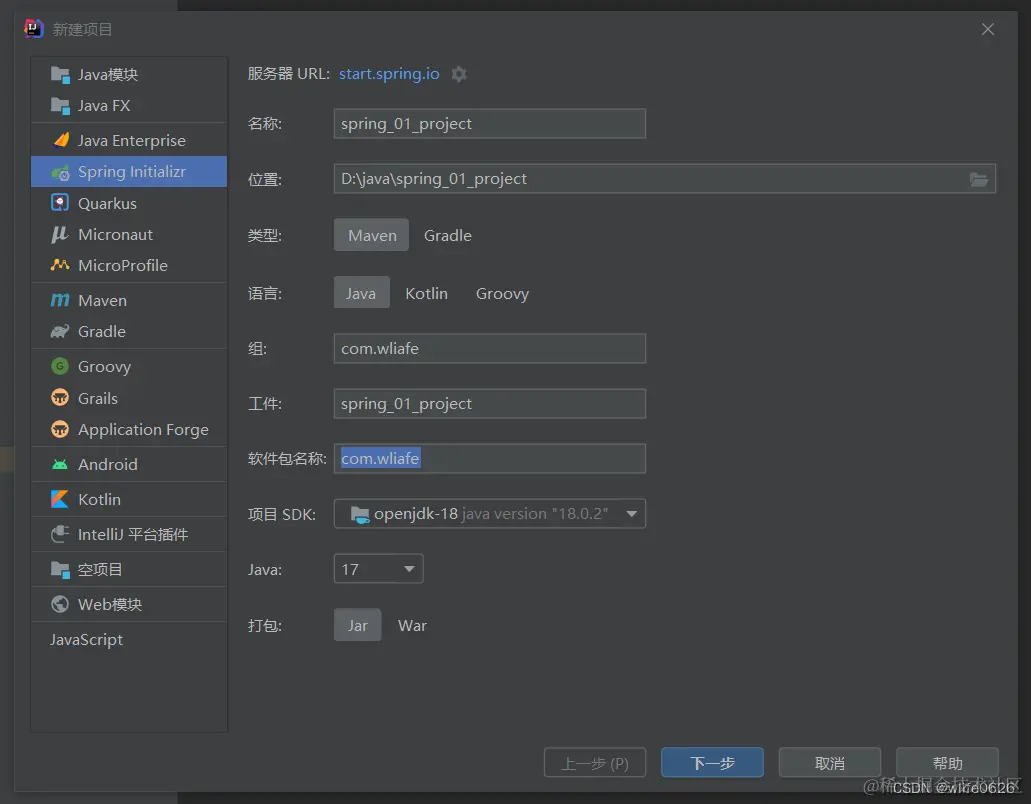
Task: Focus the 位置 location field
Action: coord(665,179)
